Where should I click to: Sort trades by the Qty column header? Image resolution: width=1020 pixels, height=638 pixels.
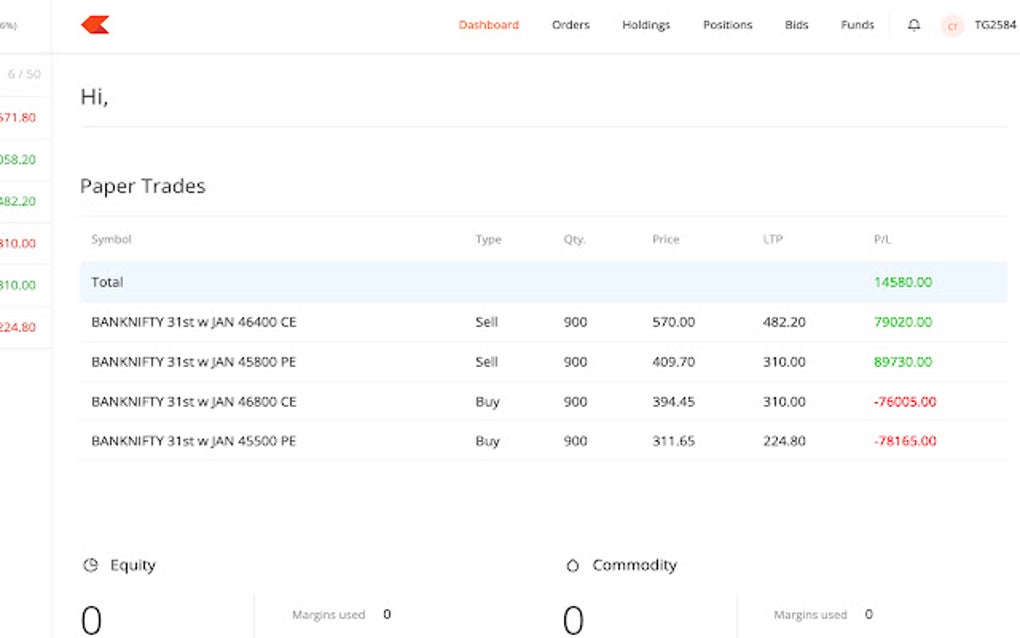[573, 239]
